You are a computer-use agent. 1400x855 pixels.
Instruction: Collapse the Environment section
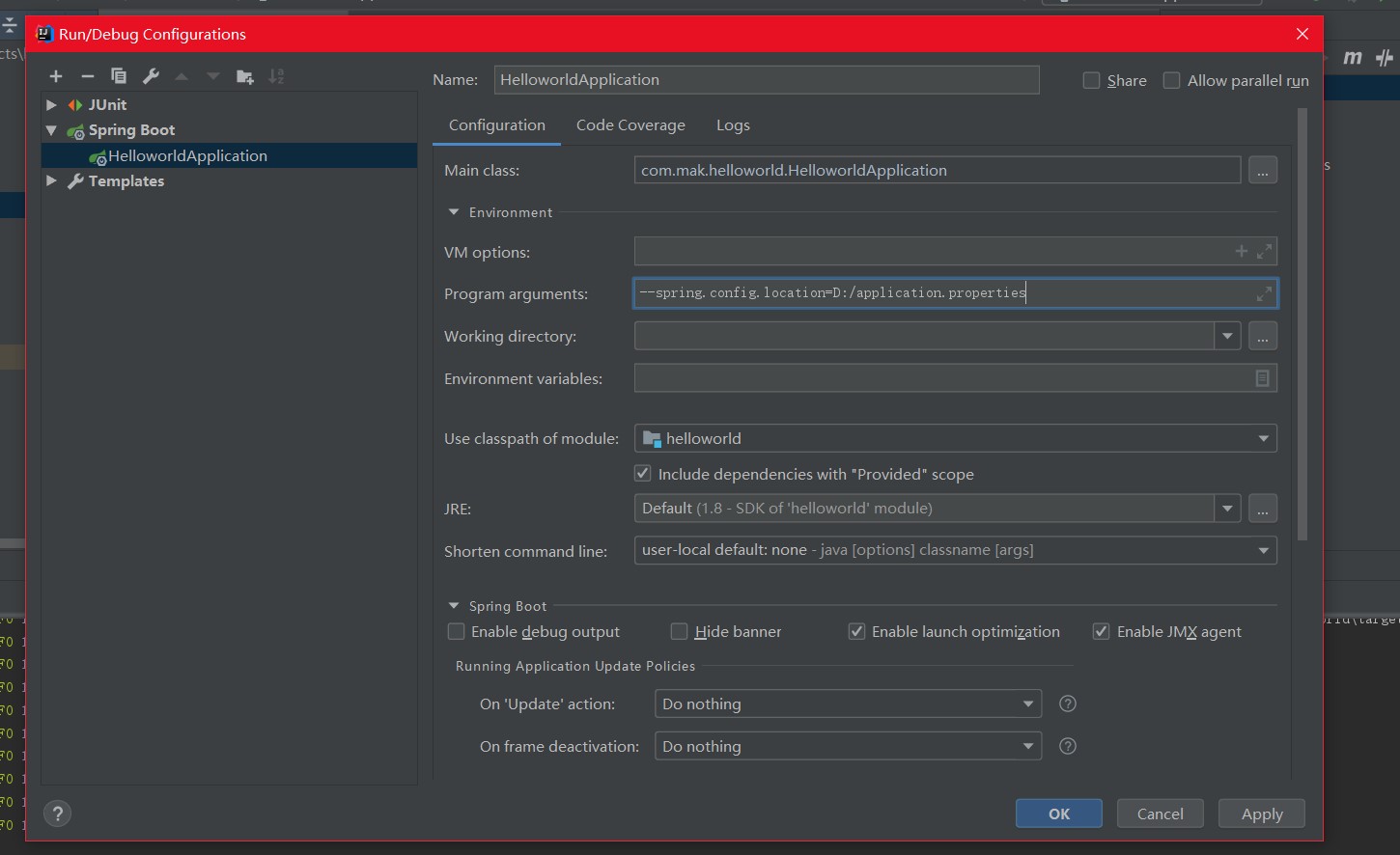click(x=454, y=212)
